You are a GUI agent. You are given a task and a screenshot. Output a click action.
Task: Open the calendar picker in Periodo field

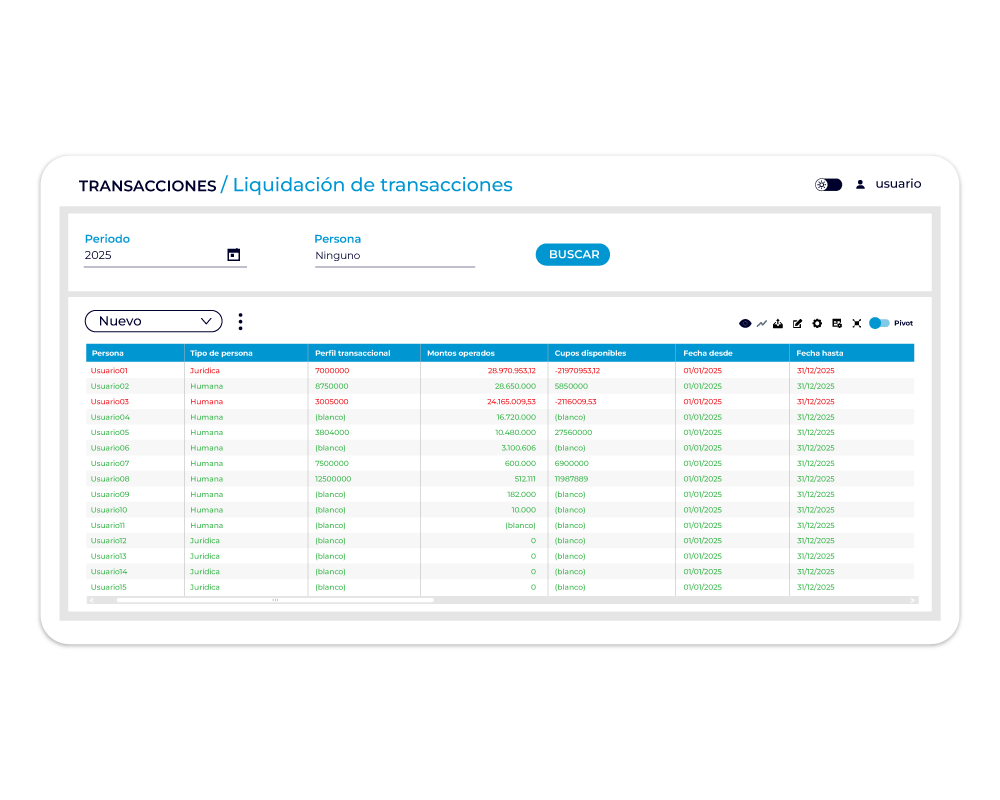click(x=233, y=255)
